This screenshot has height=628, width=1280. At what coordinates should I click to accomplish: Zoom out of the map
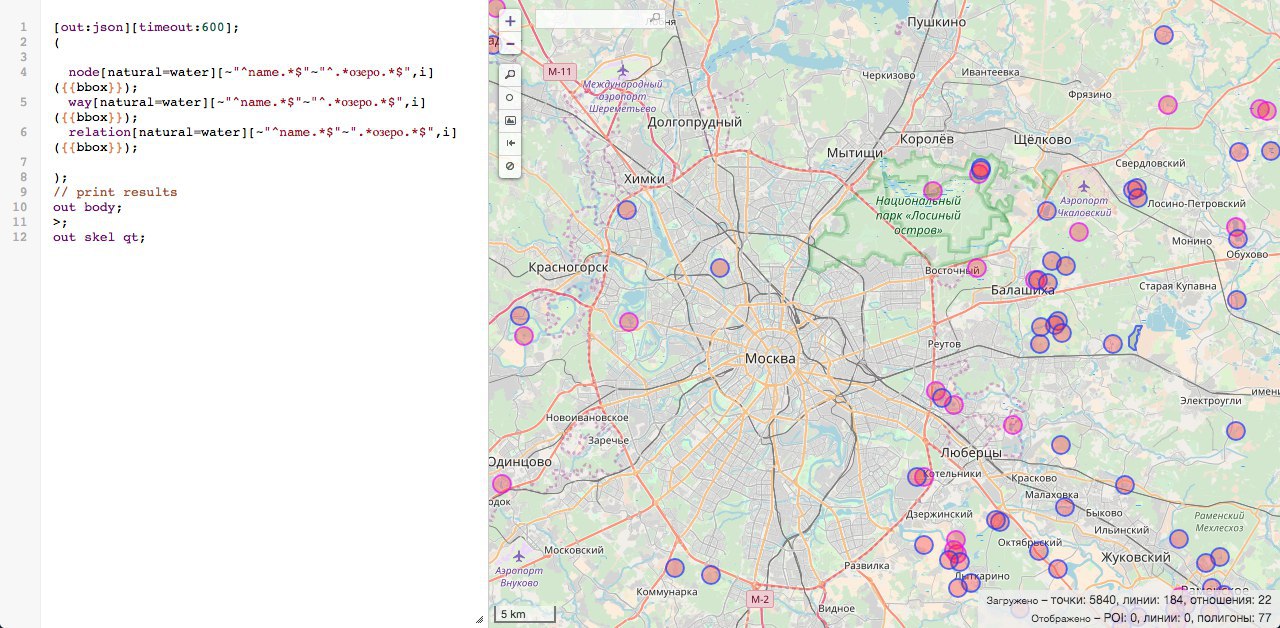click(510, 43)
